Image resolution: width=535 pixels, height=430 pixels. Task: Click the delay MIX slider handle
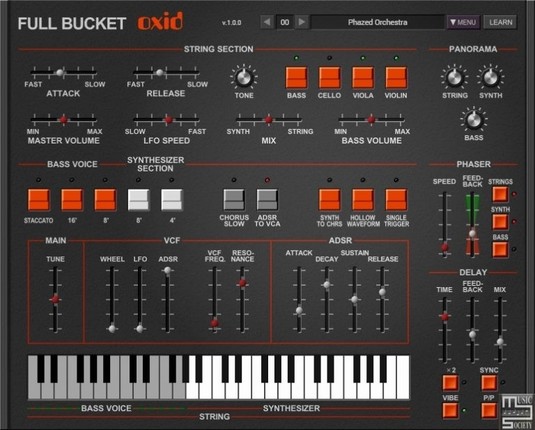pos(500,342)
